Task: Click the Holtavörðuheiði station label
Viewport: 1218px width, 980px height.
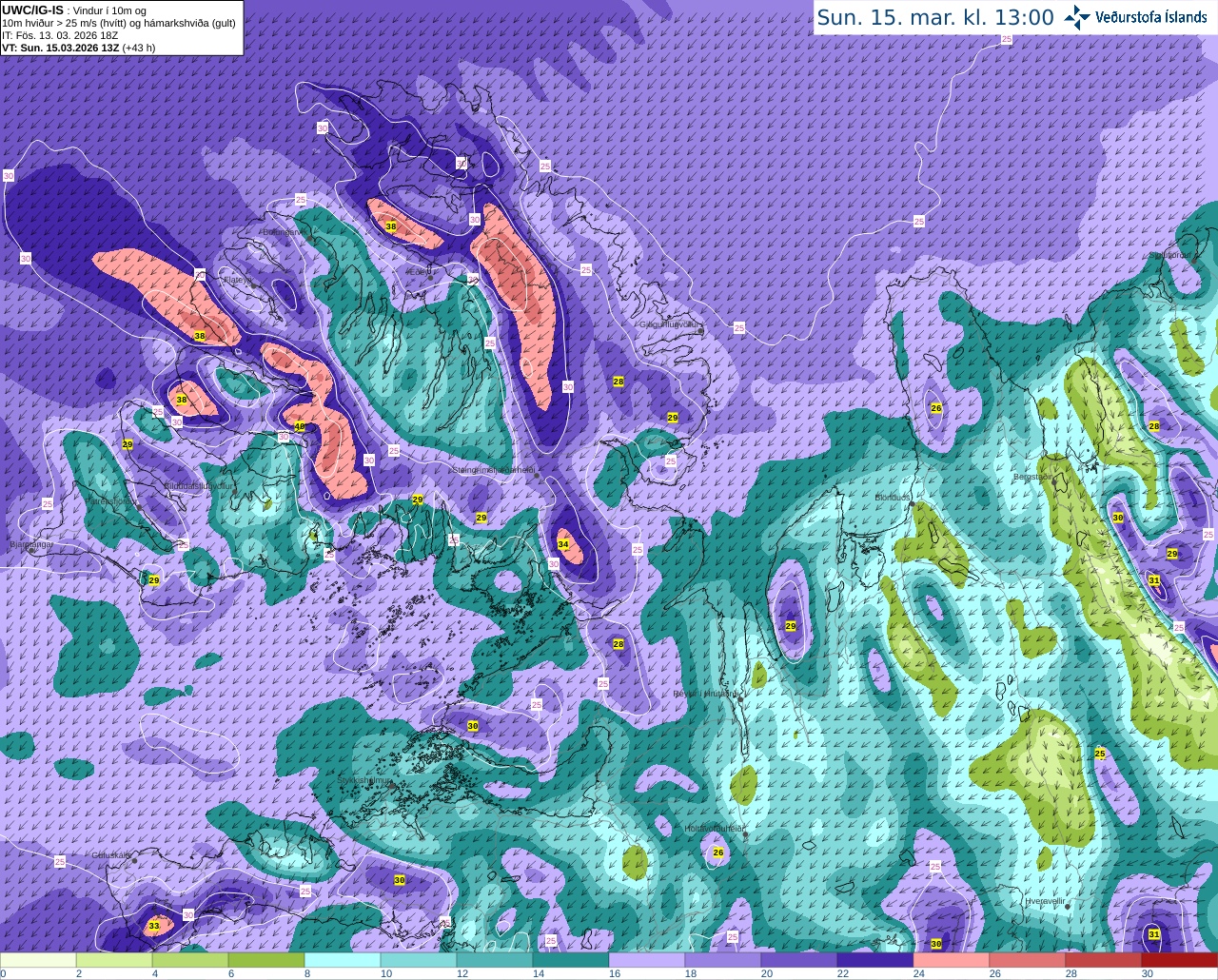Action: (715, 829)
